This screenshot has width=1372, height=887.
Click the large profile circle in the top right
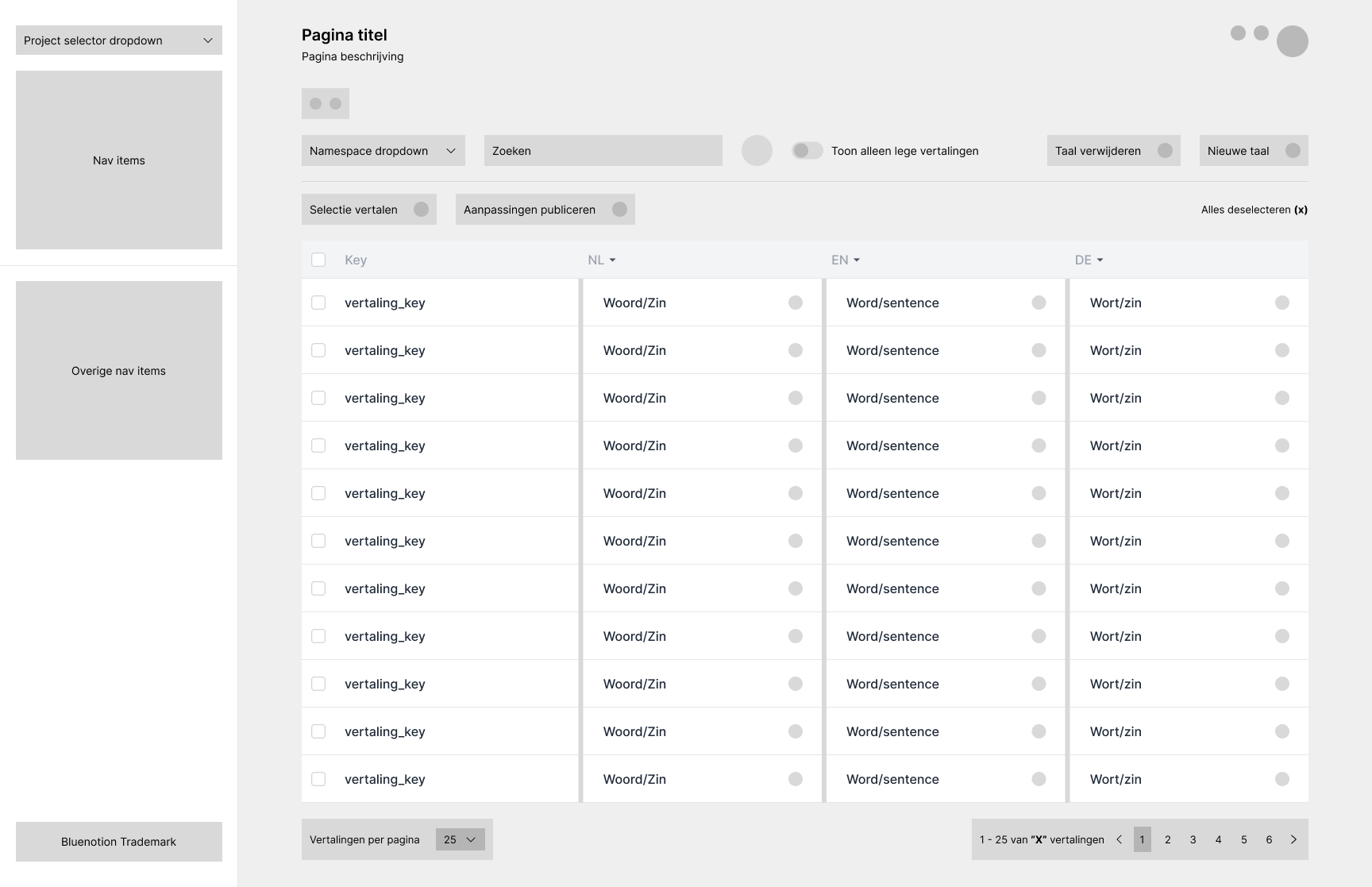[1292, 41]
